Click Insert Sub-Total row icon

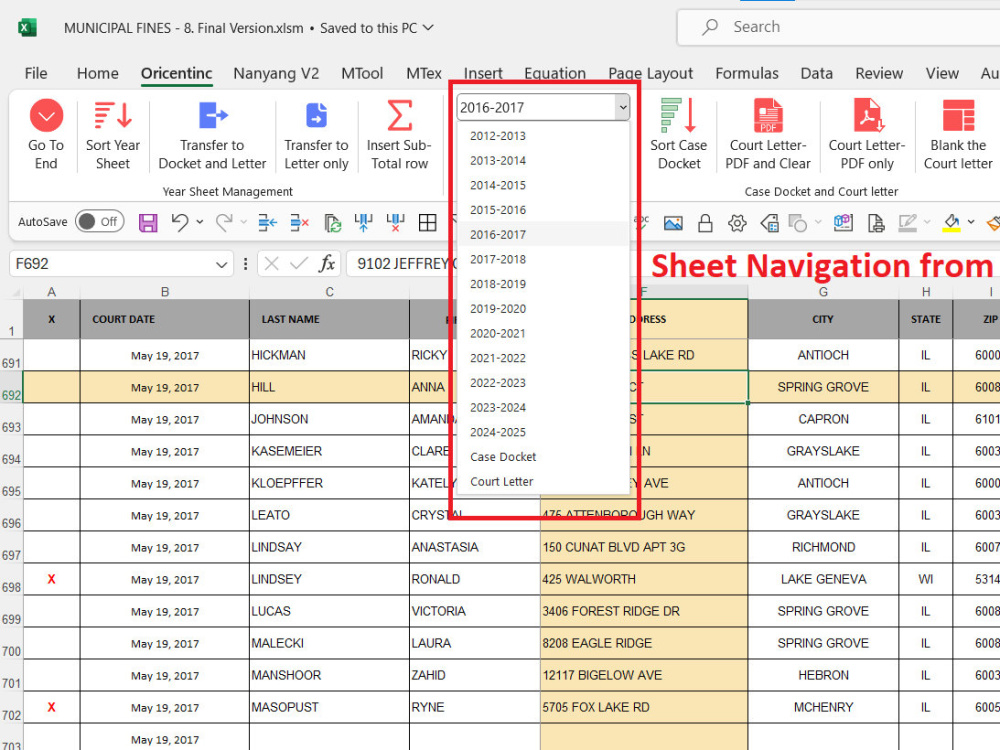click(399, 116)
